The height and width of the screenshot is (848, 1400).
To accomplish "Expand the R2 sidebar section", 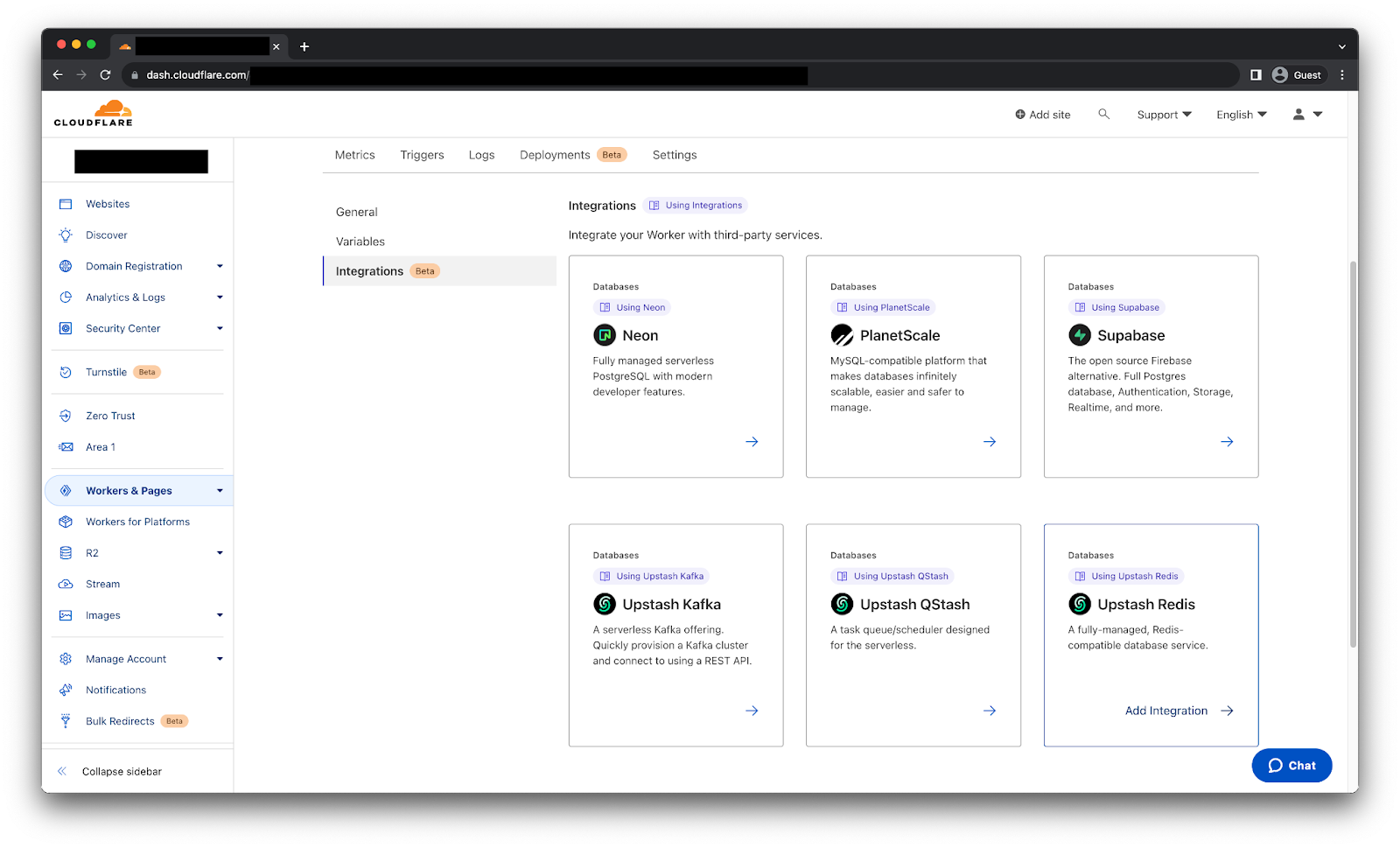I will coord(220,553).
